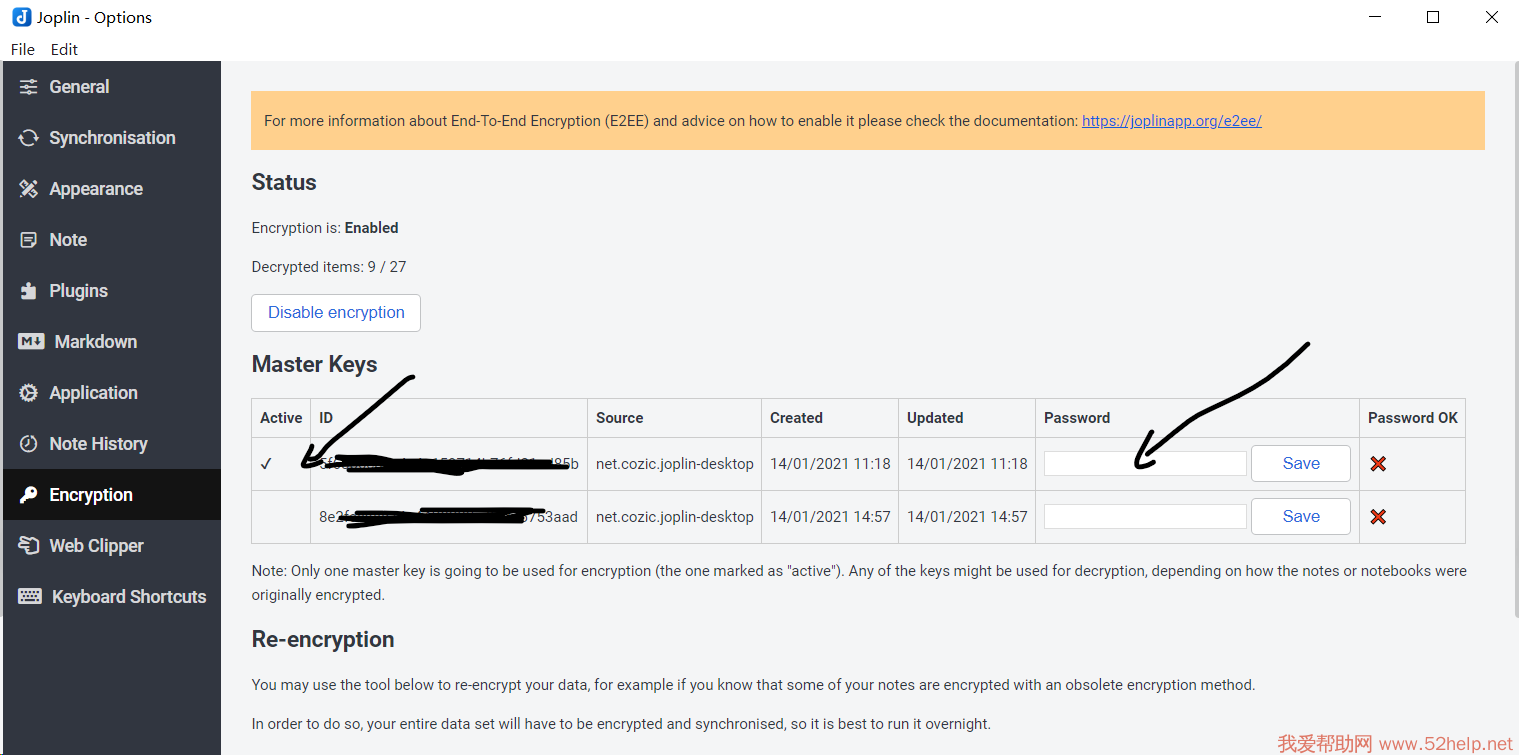1519x755 pixels.
Task: Click the Disable encryption button
Action: pos(336,312)
